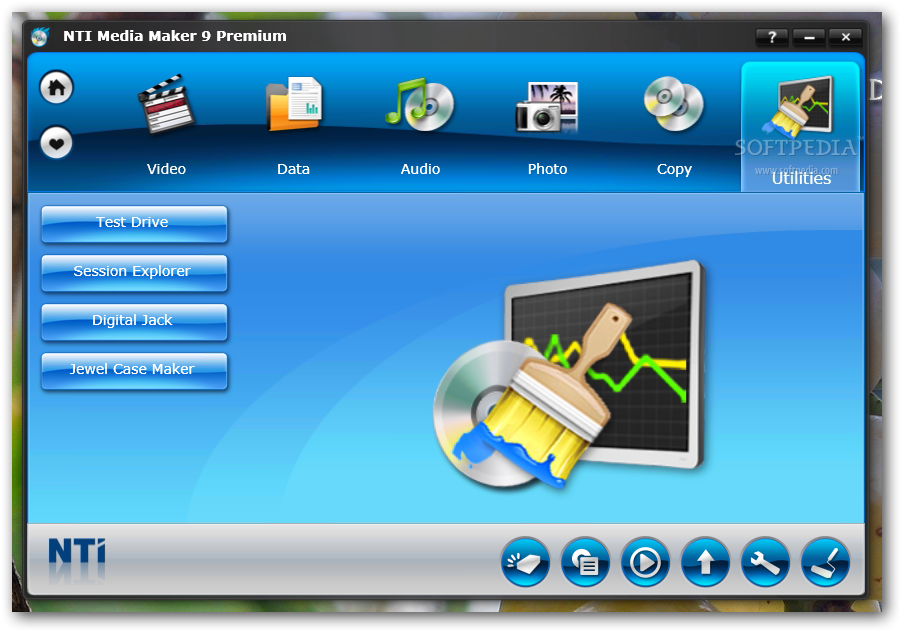
Task: Open the Video clapperboard icon
Action: [x=166, y=104]
